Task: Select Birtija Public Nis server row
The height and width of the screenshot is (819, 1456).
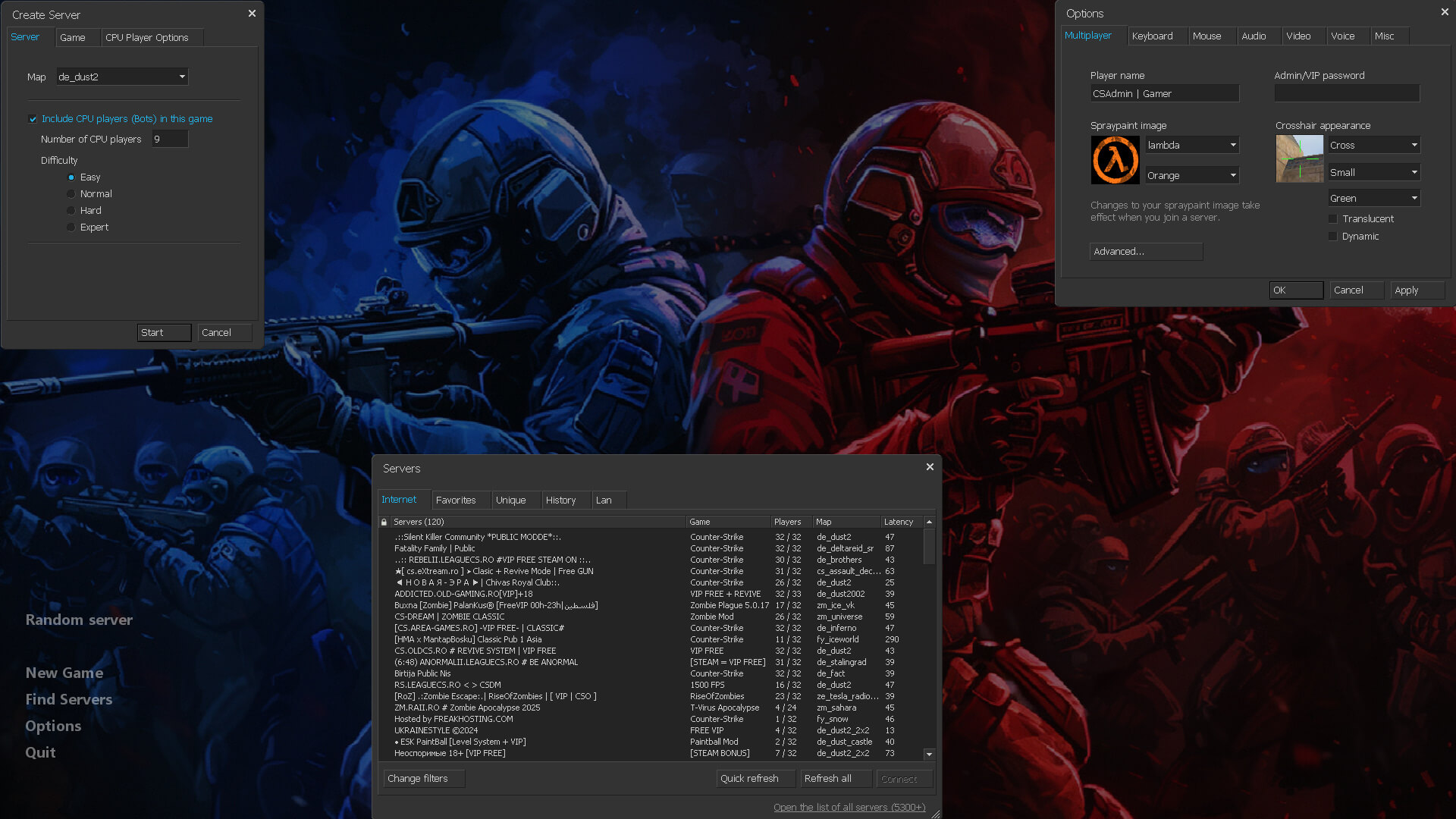Action: coord(651,673)
